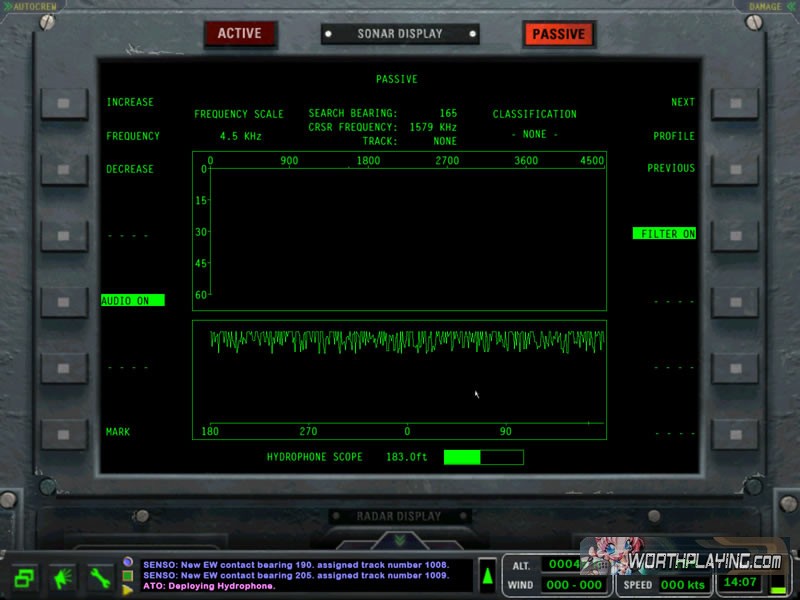Click the SONAR DISPLAY title label
800x600 pixels.
pyautogui.click(x=399, y=34)
